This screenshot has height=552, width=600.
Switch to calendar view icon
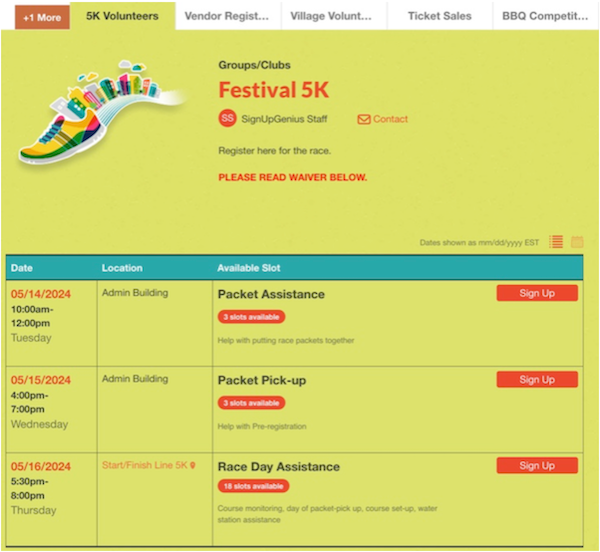(577, 242)
